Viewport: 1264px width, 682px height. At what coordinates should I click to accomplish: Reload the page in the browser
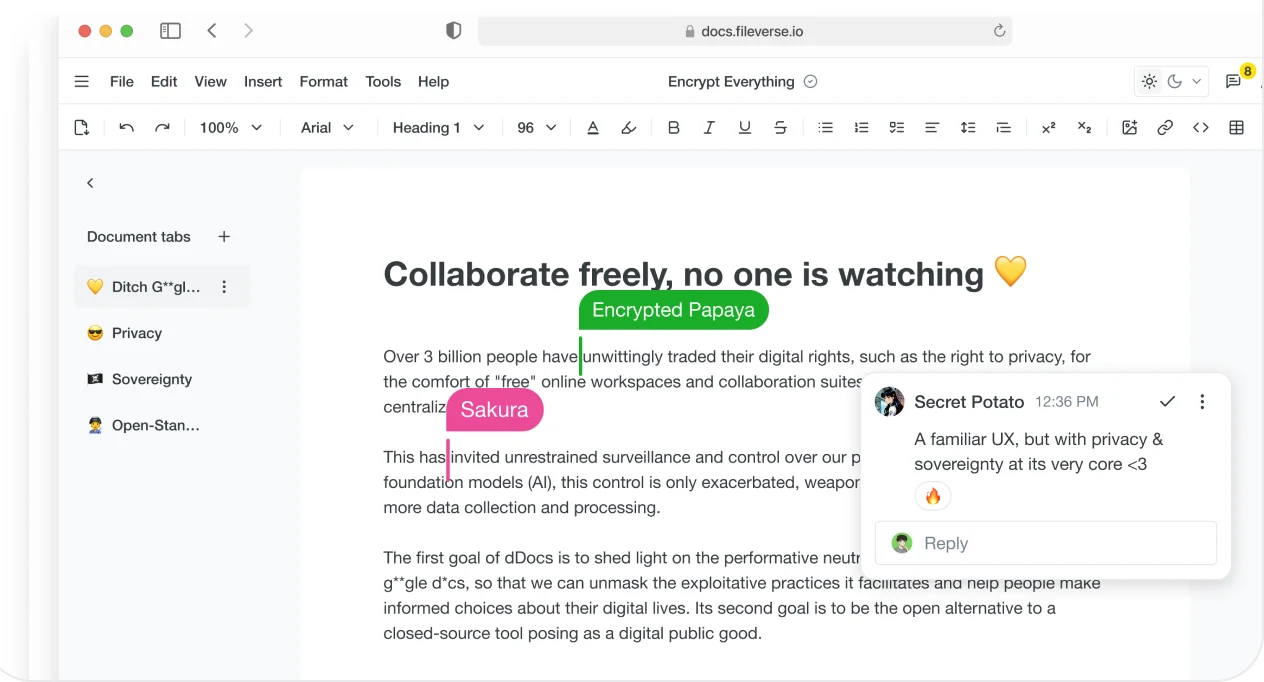[999, 31]
